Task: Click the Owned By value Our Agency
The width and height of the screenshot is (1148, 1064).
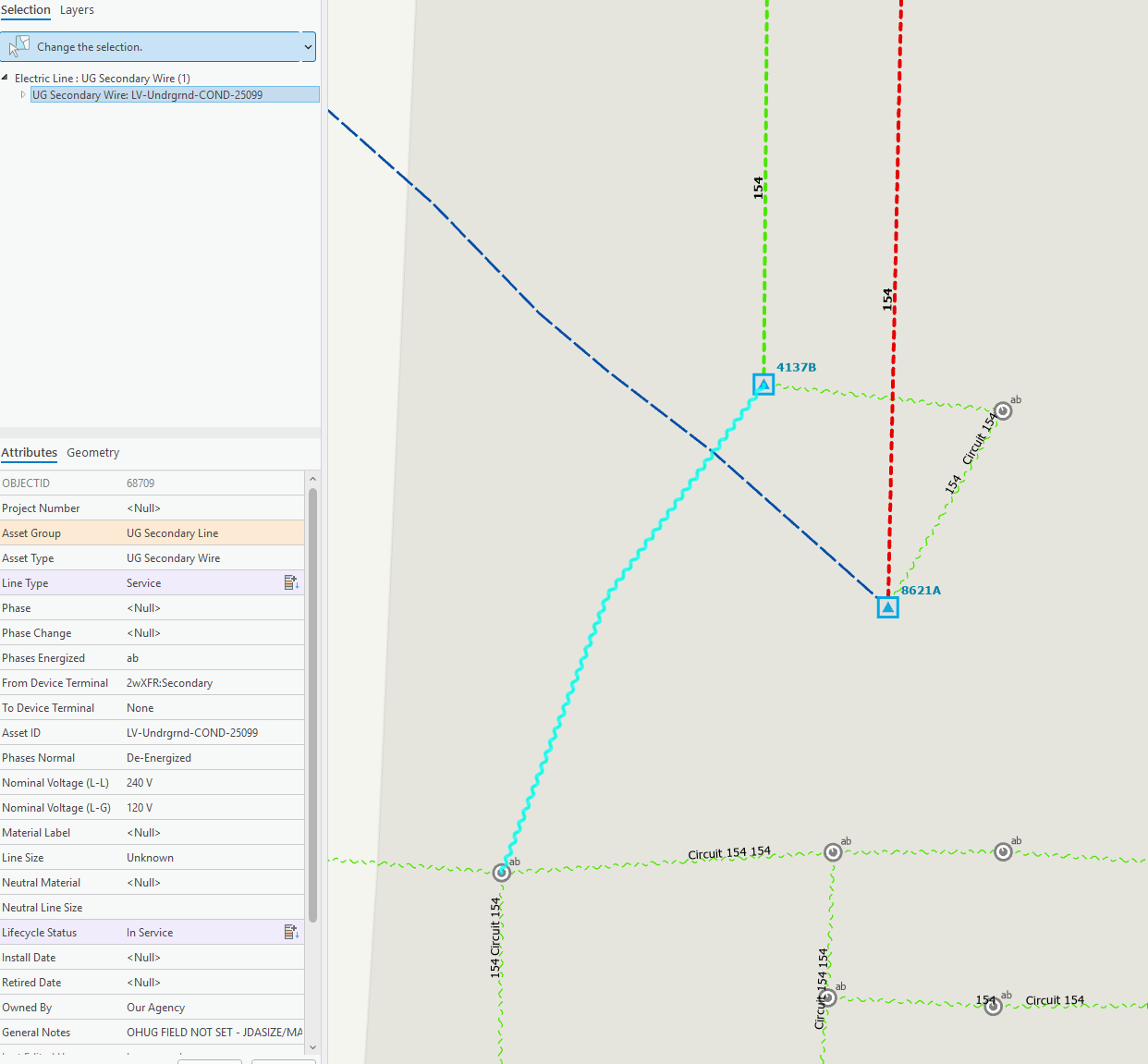Action: pos(155,1007)
